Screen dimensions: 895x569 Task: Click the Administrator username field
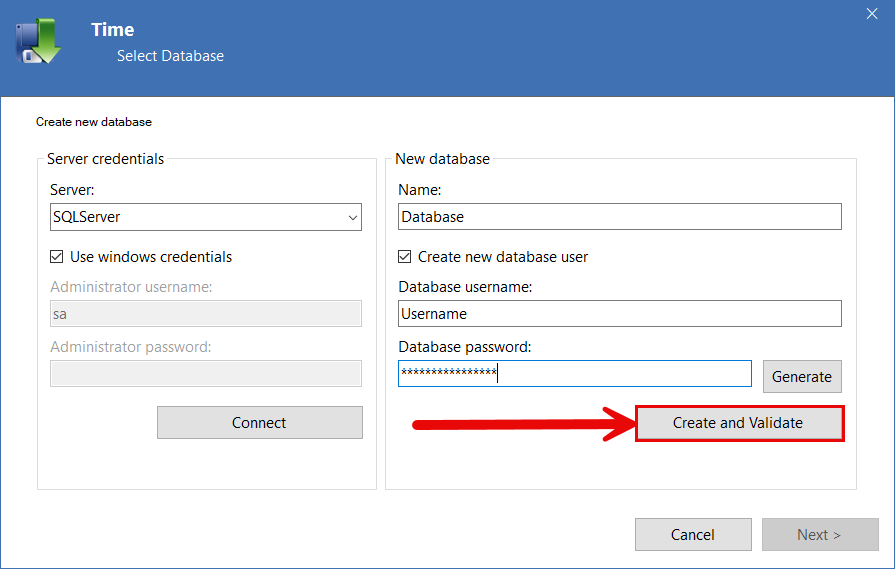pyautogui.click(x=205, y=314)
